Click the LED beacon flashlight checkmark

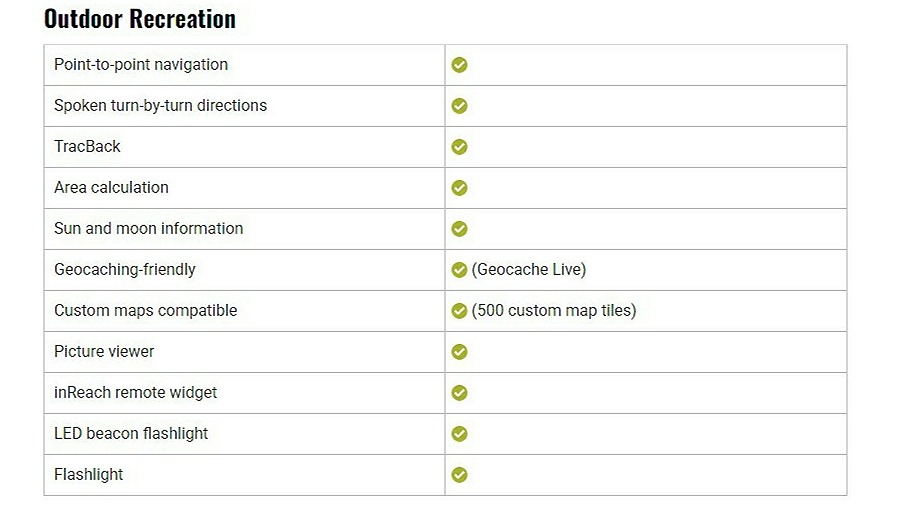[459, 434]
